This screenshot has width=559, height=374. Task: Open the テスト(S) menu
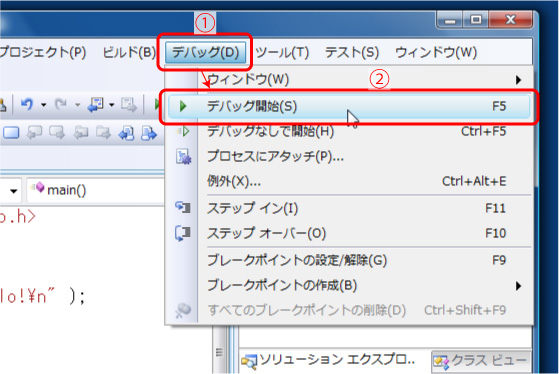[x=352, y=52]
